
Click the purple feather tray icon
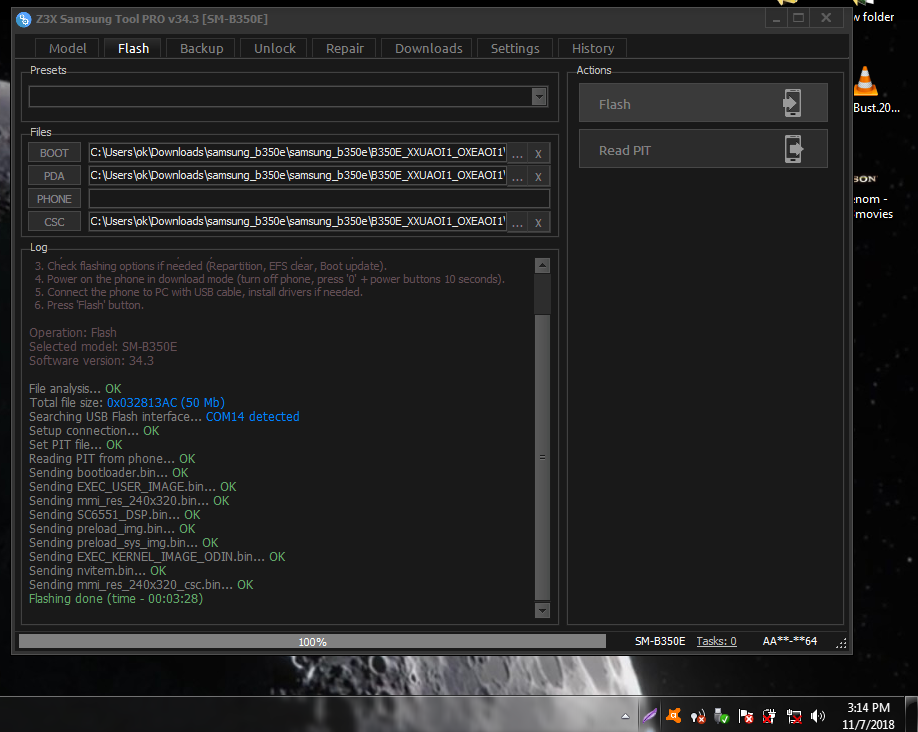point(649,716)
